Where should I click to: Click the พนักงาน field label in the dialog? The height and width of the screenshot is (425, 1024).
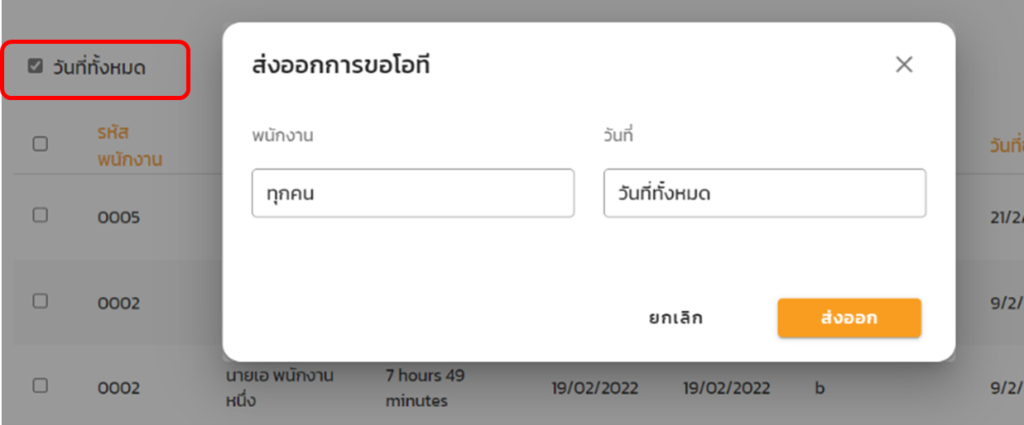pyautogui.click(x=283, y=137)
